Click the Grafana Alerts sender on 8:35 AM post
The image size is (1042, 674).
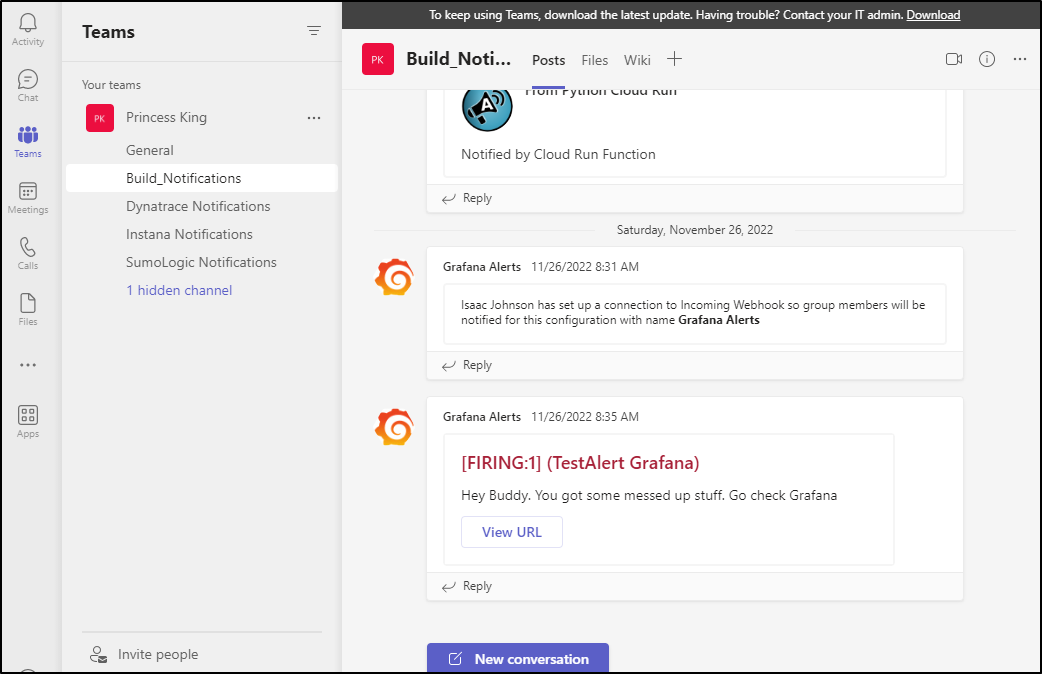coord(482,417)
